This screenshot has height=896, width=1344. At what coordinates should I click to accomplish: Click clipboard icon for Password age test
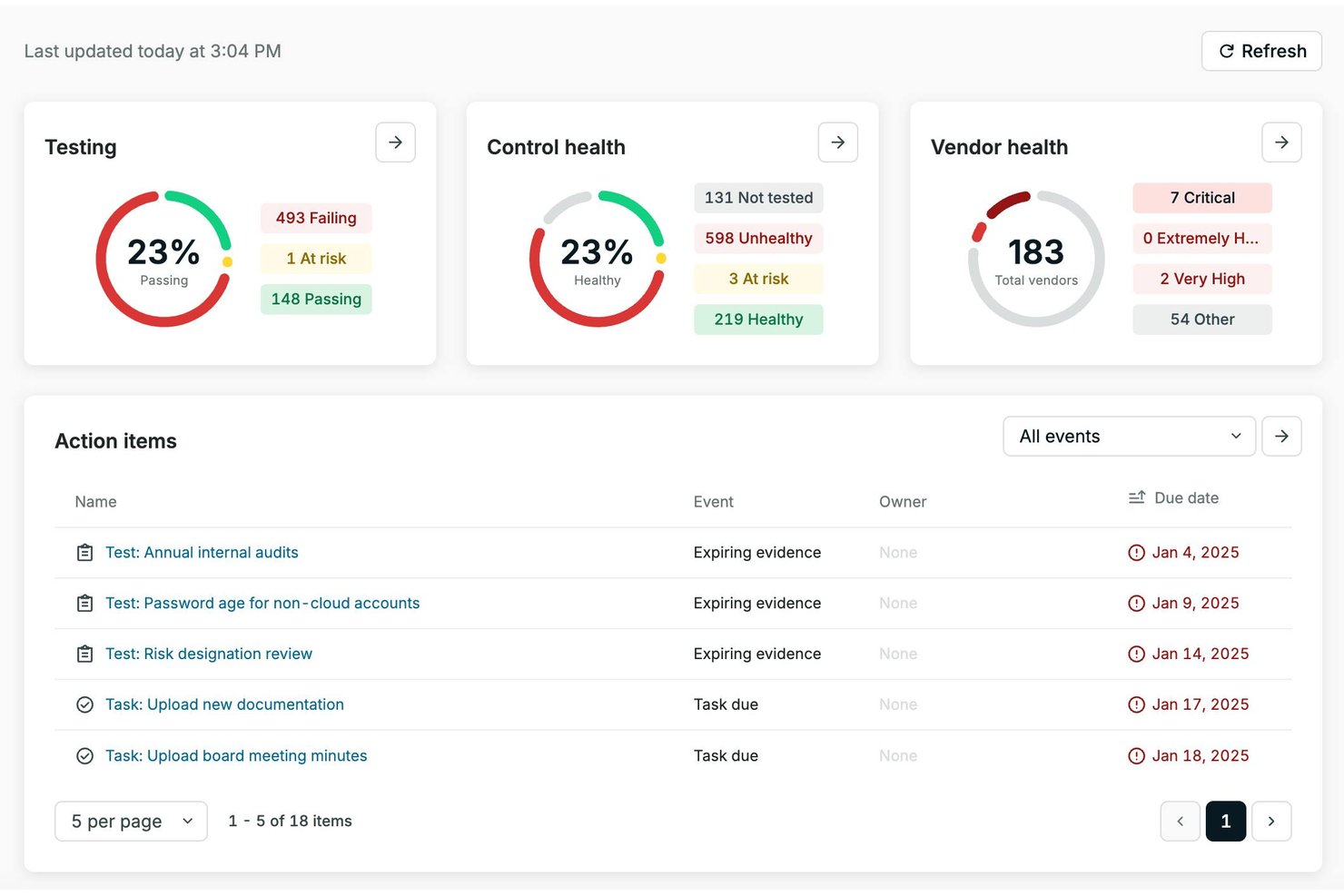tap(84, 604)
